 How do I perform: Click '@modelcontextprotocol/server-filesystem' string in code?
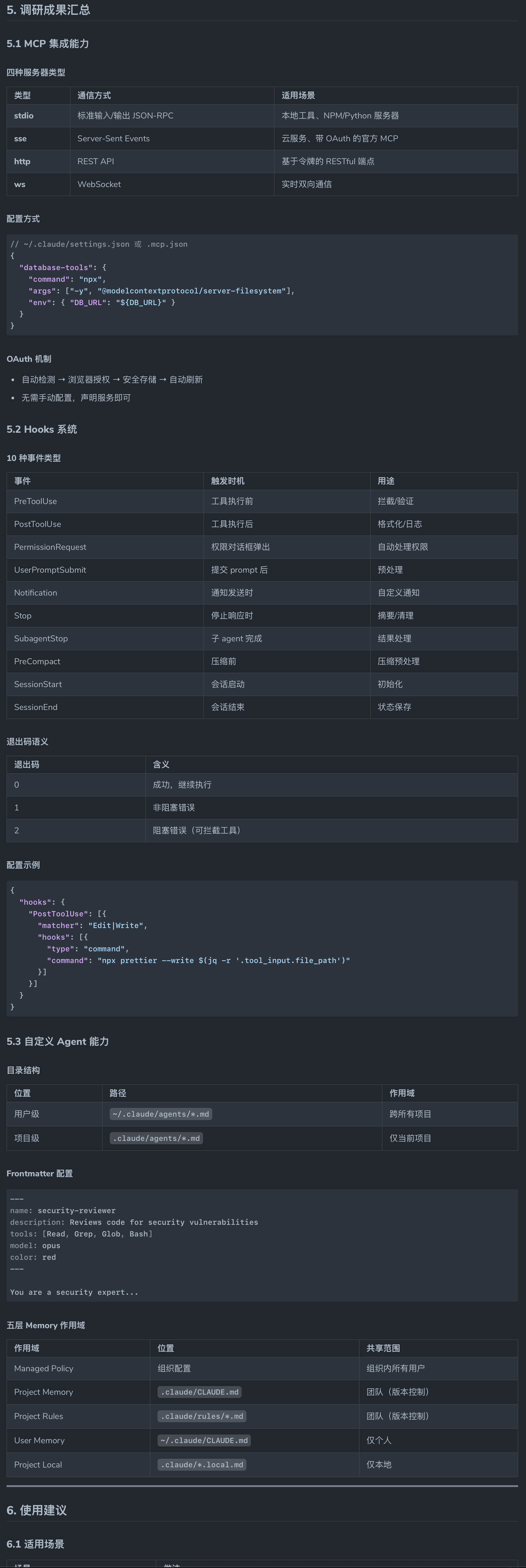pyautogui.click(x=192, y=291)
